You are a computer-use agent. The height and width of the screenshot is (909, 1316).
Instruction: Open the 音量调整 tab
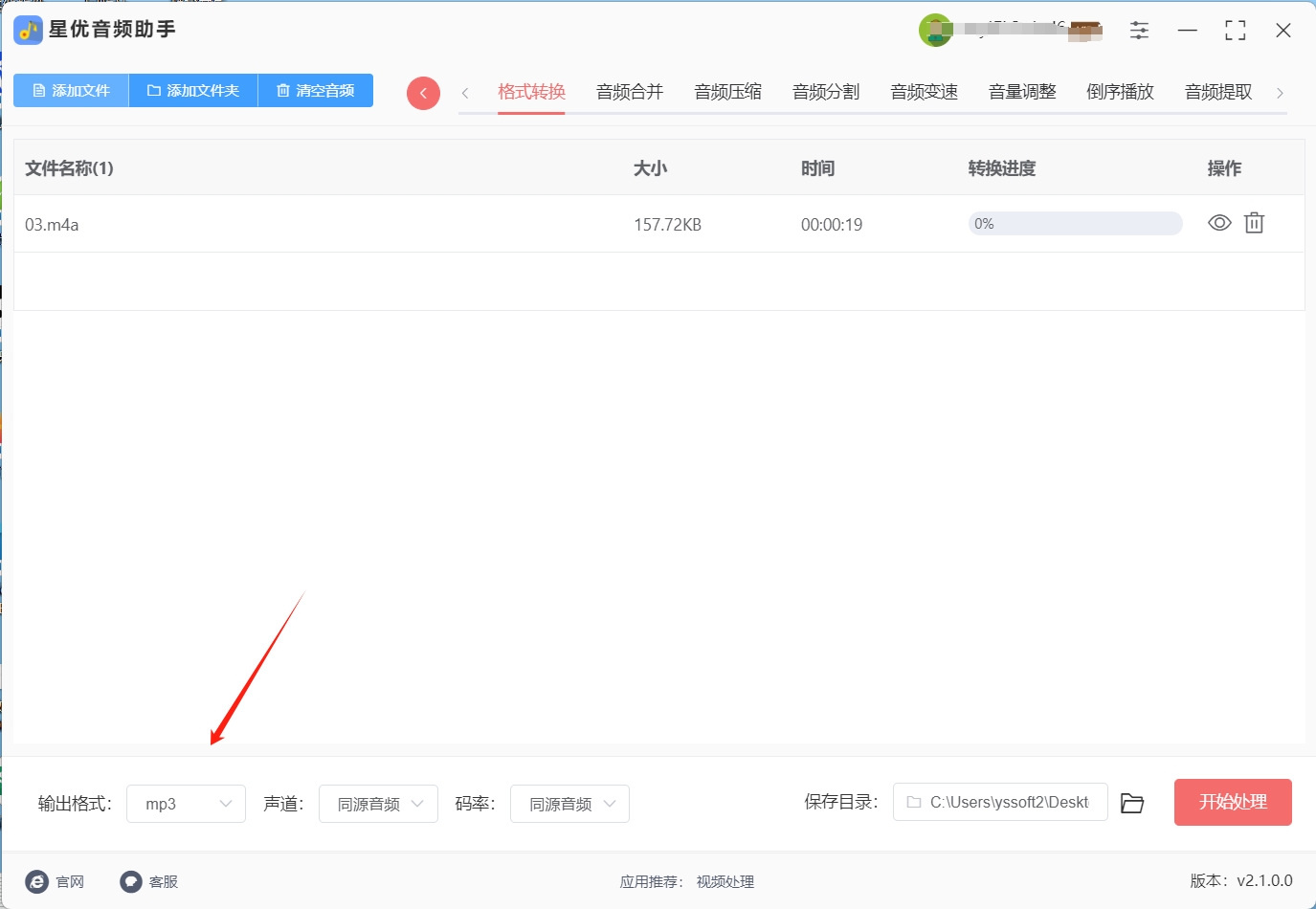(x=1022, y=92)
